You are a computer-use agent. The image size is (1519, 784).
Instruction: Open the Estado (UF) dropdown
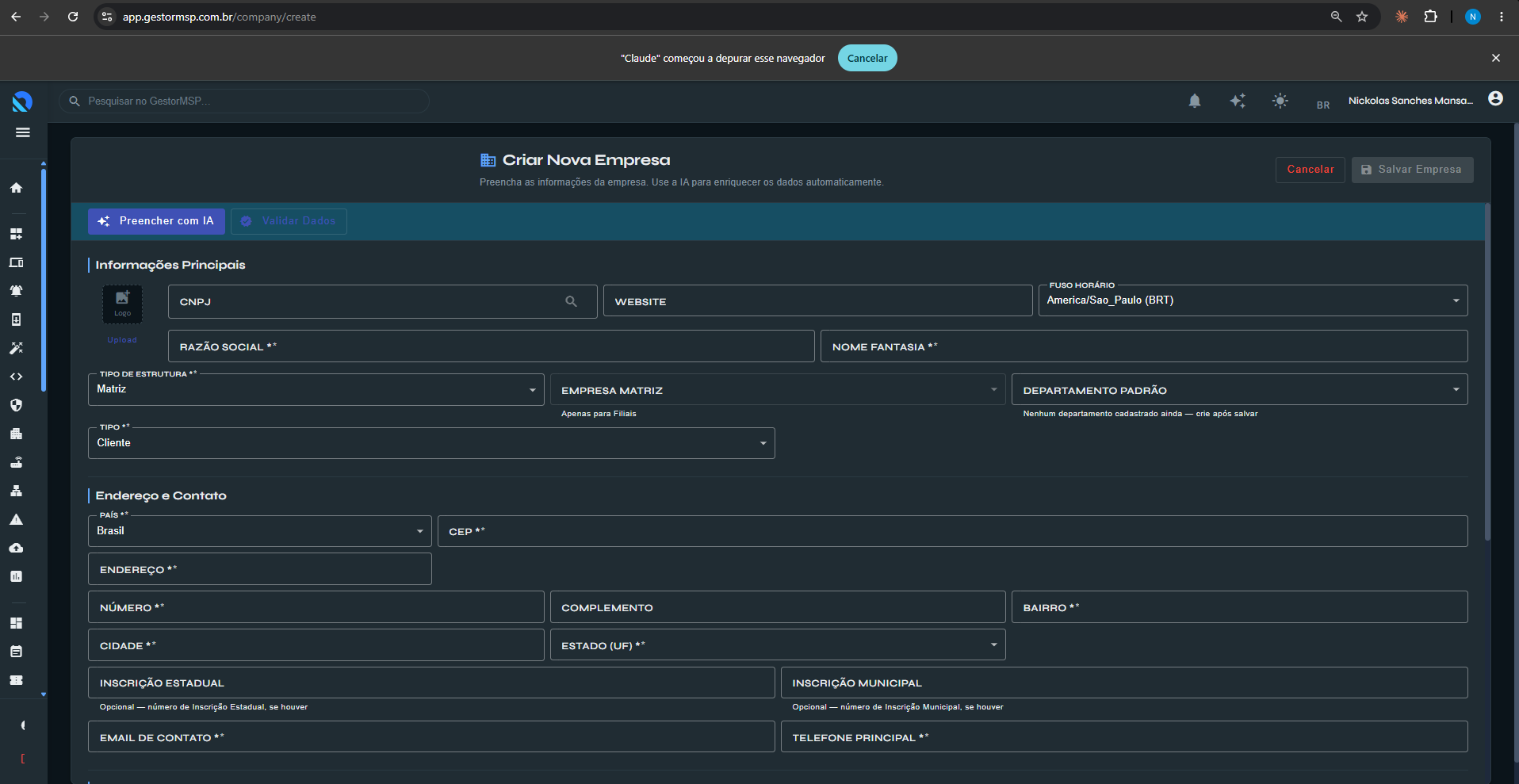pyautogui.click(x=778, y=644)
